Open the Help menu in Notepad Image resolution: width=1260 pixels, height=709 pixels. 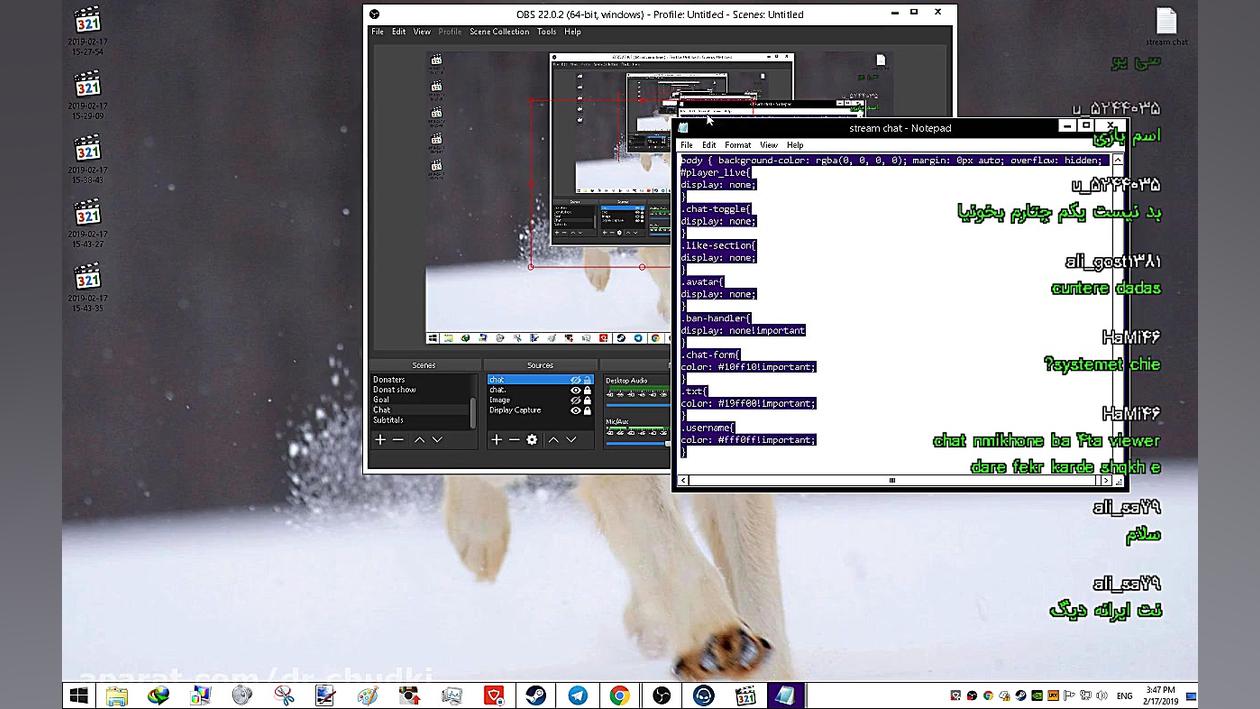tap(795, 145)
